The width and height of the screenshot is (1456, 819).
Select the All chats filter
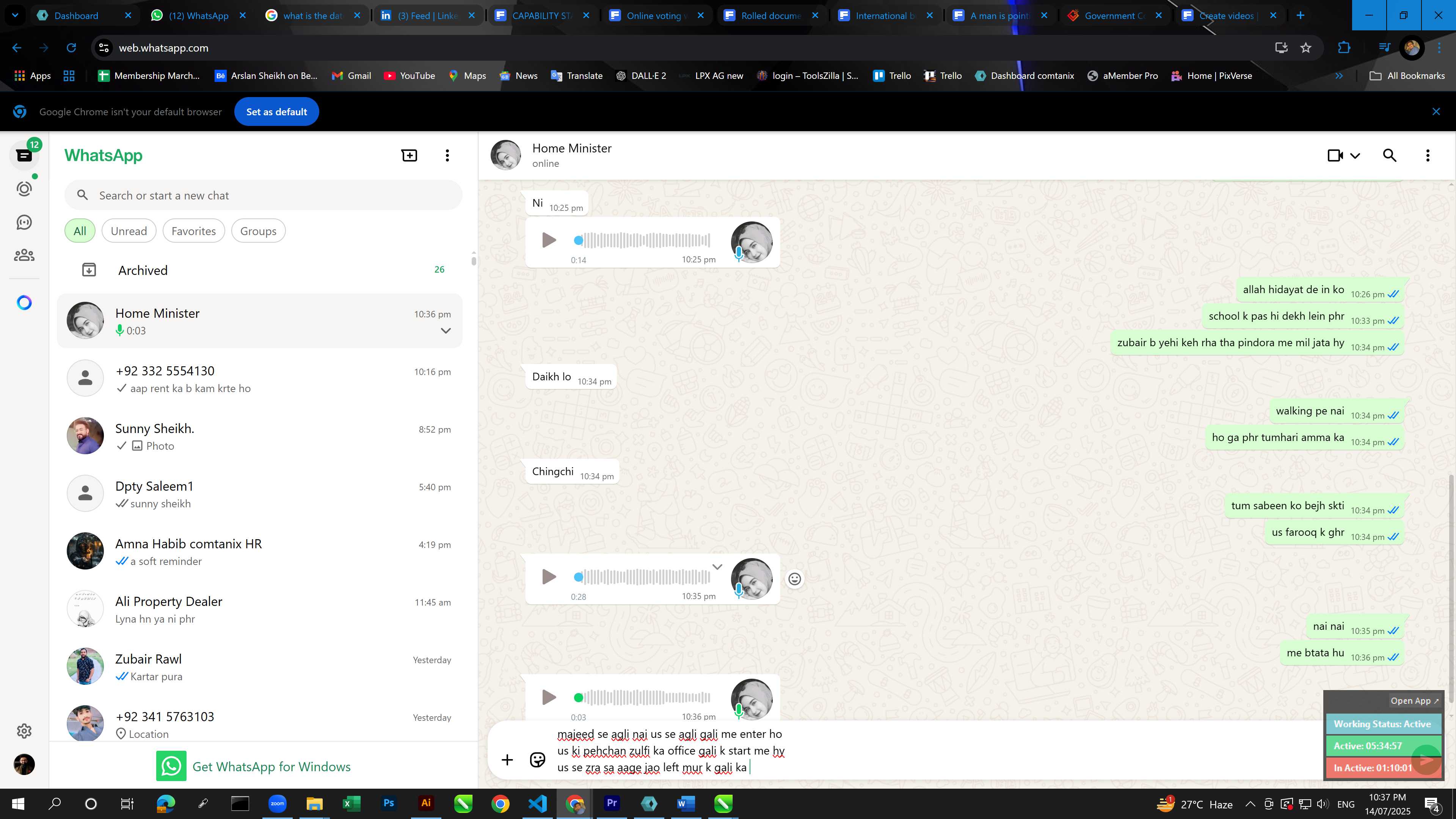[x=80, y=231]
